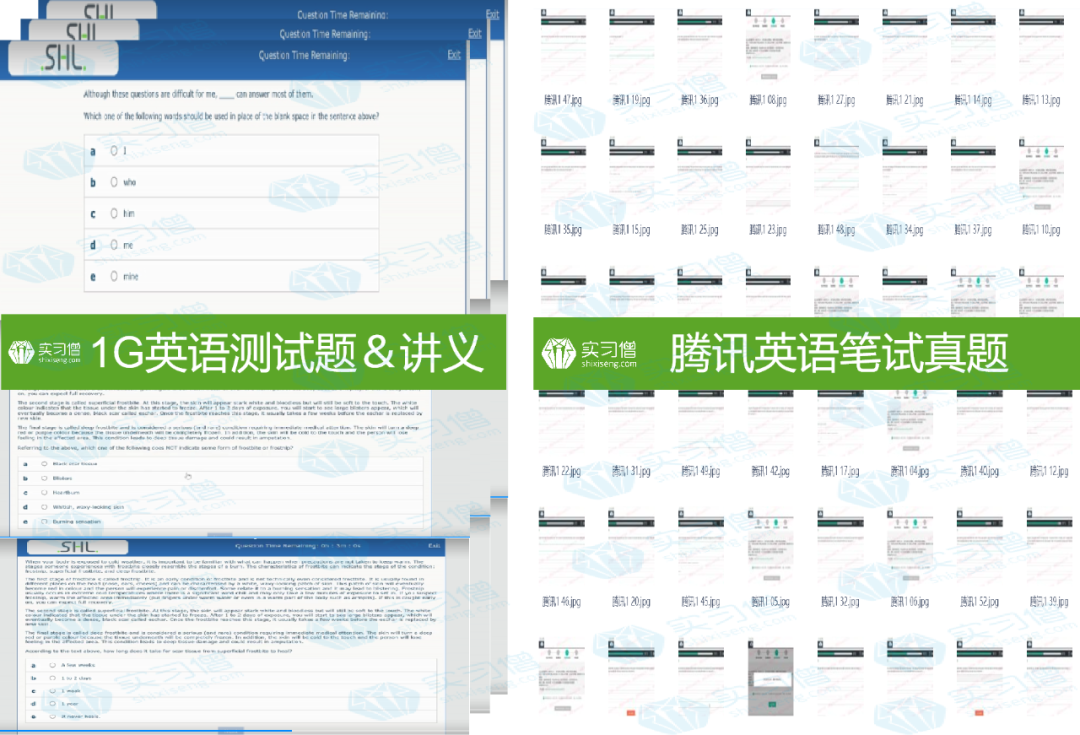Click the file name 腾讯1 06.jpg

pyautogui.click(x=910, y=601)
